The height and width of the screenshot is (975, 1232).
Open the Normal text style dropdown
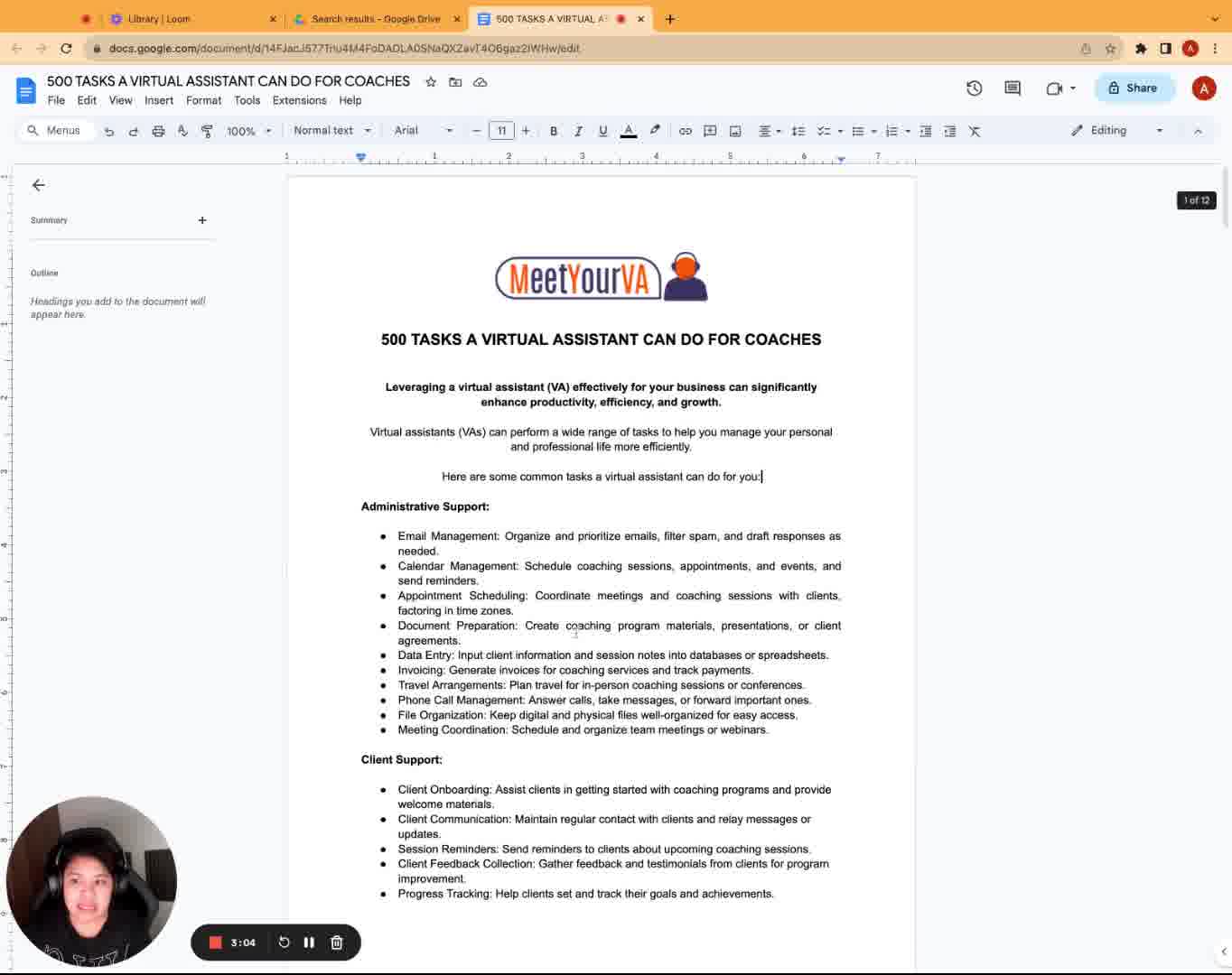331,131
